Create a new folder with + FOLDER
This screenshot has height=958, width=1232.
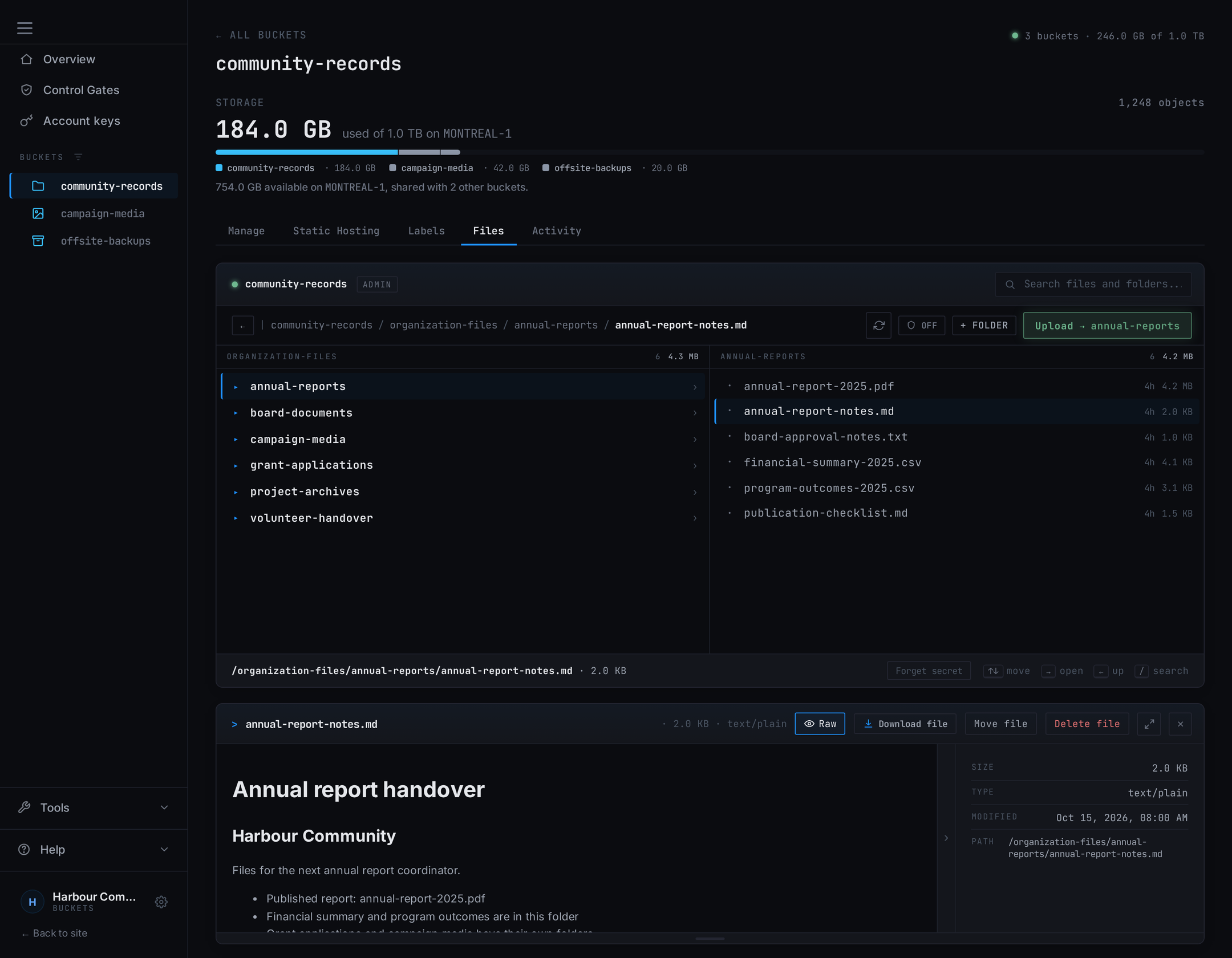tap(984, 325)
